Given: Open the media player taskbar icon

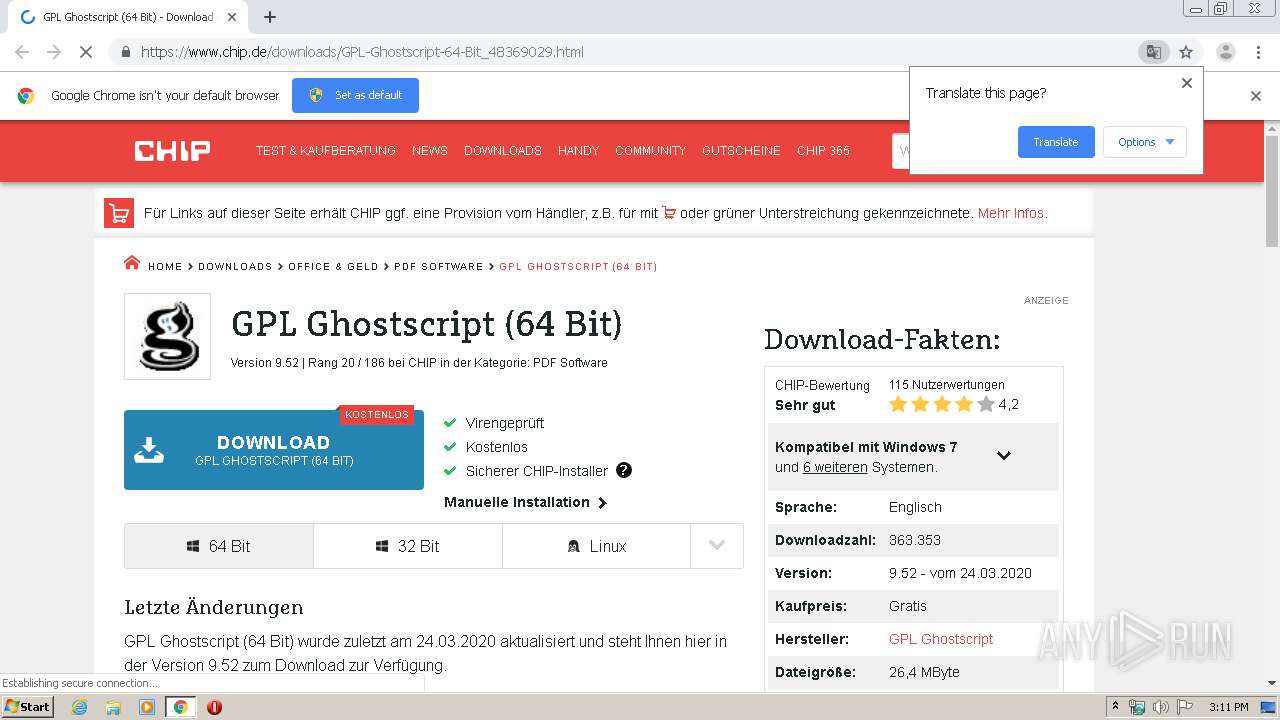Looking at the screenshot, I should [147, 707].
